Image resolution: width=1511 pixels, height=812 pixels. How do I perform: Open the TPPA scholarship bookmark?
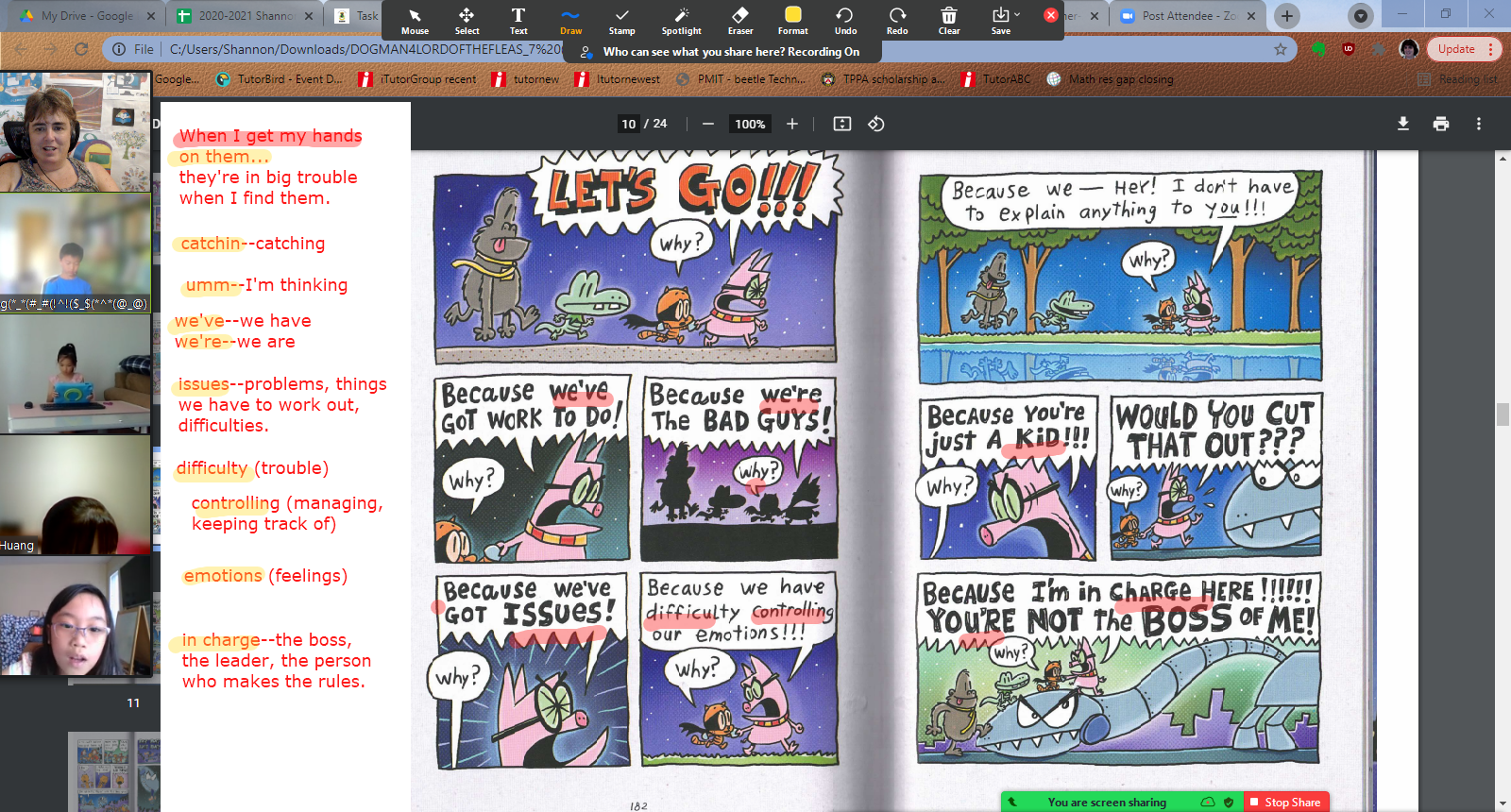tap(883, 79)
